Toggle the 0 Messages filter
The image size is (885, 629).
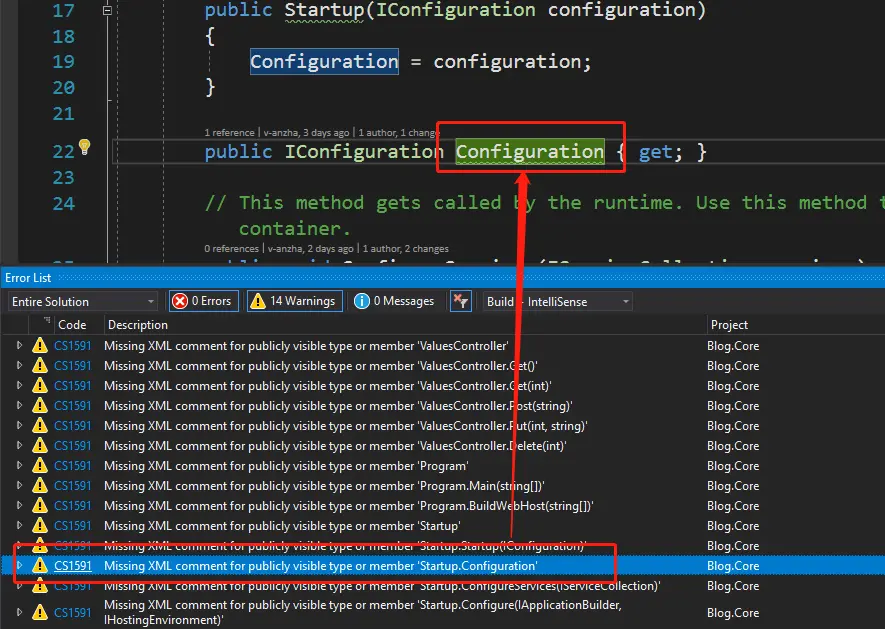[396, 301]
